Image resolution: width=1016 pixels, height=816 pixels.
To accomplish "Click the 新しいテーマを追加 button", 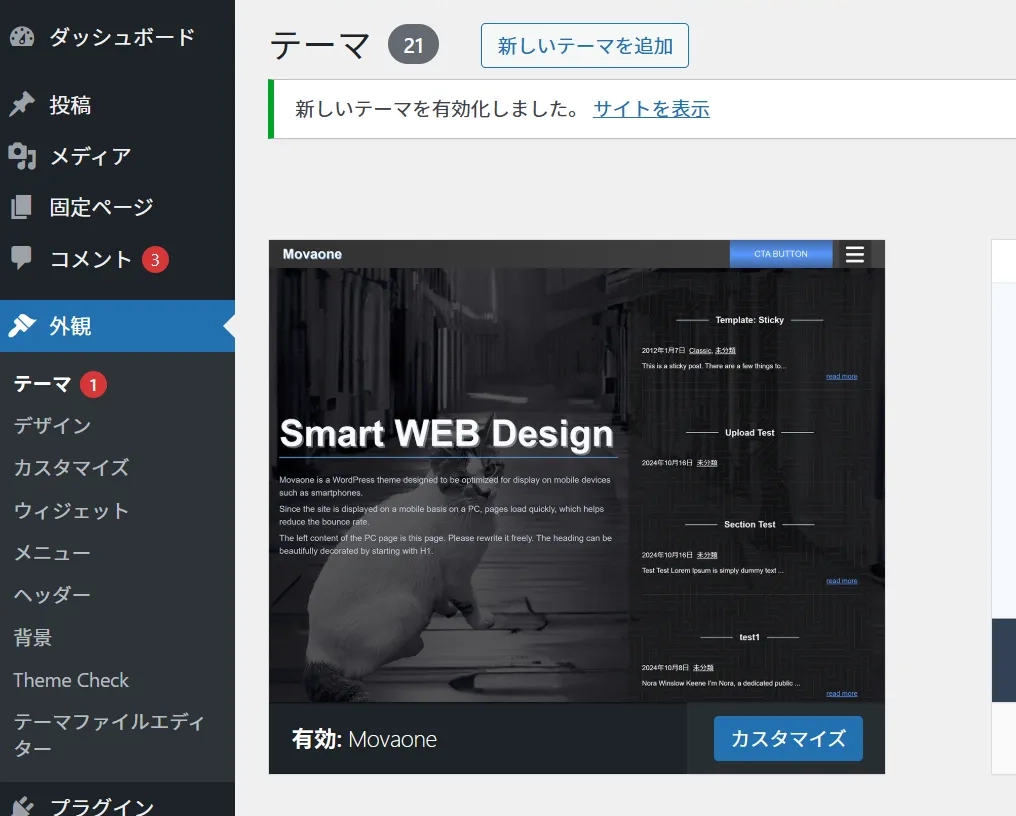I will 584,46.
